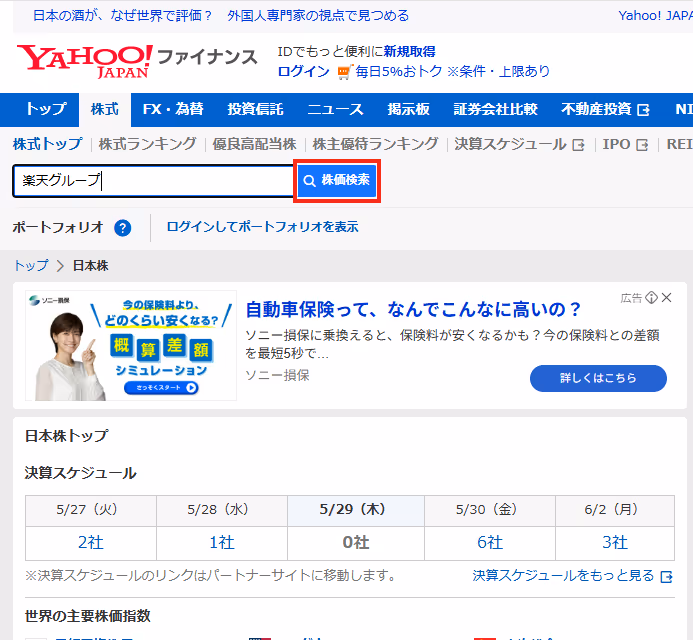693x640 pixels.
Task: Click the ソニー損保 advertiser text
Action: [277, 375]
